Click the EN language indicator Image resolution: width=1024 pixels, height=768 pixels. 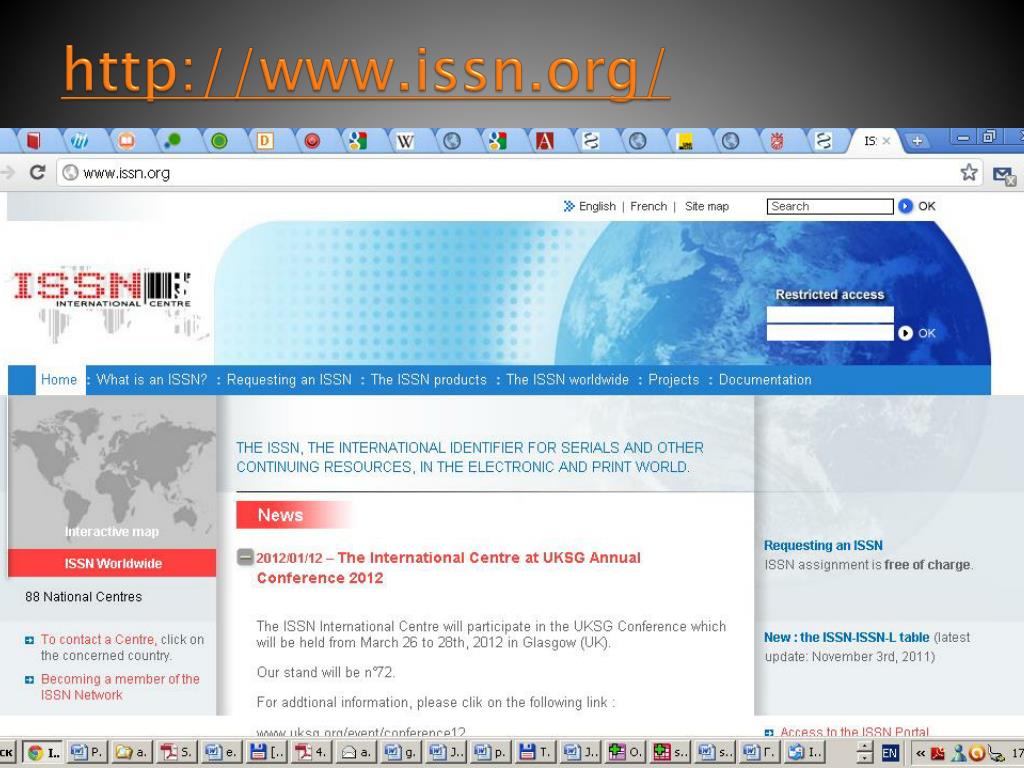(x=889, y=753)
